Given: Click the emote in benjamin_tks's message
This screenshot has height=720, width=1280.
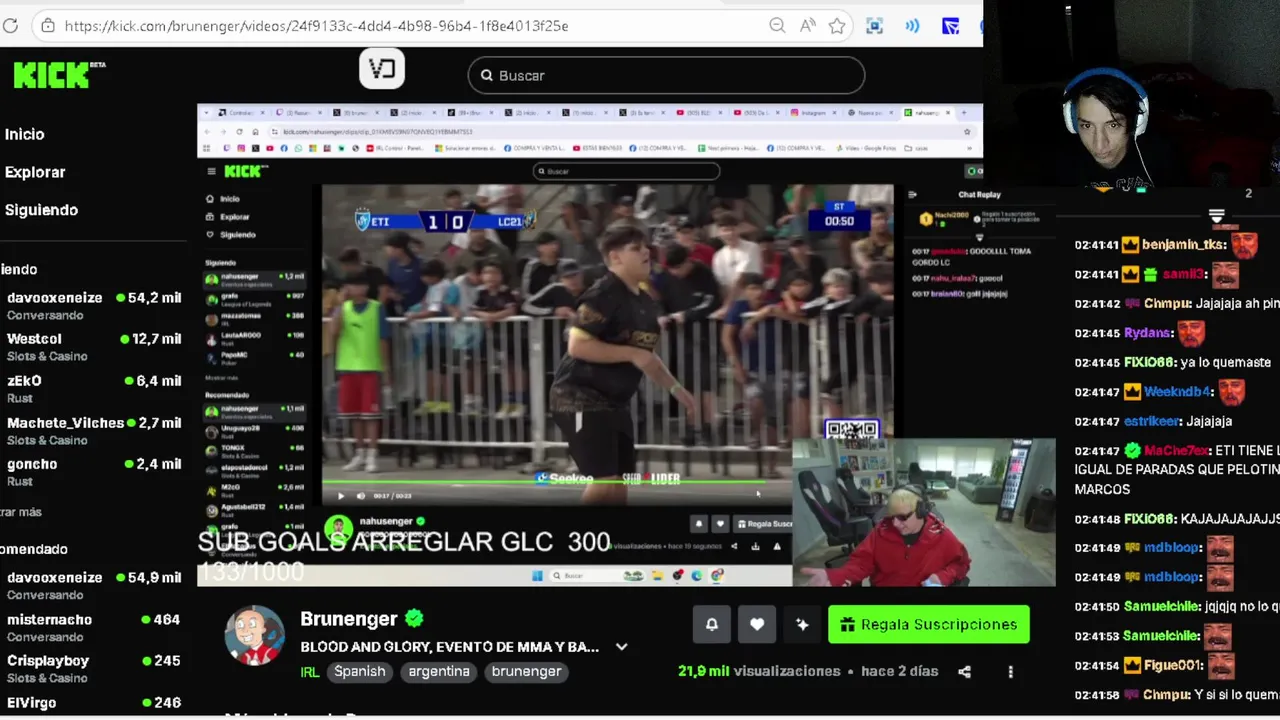Looking at the screenshot, I should tap(1244, 245).
